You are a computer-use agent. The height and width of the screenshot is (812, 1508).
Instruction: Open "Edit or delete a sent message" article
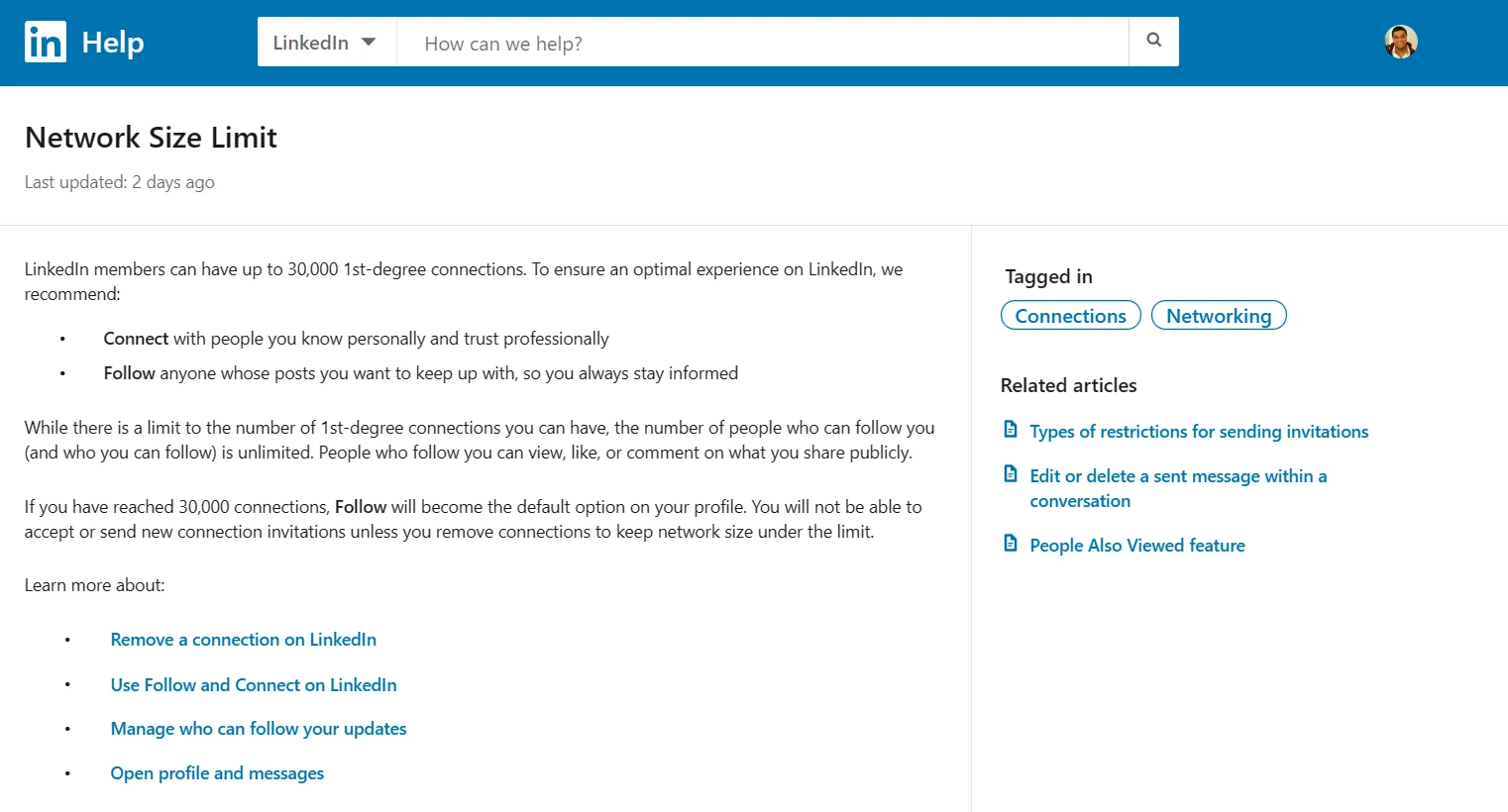pos(1178,488)
